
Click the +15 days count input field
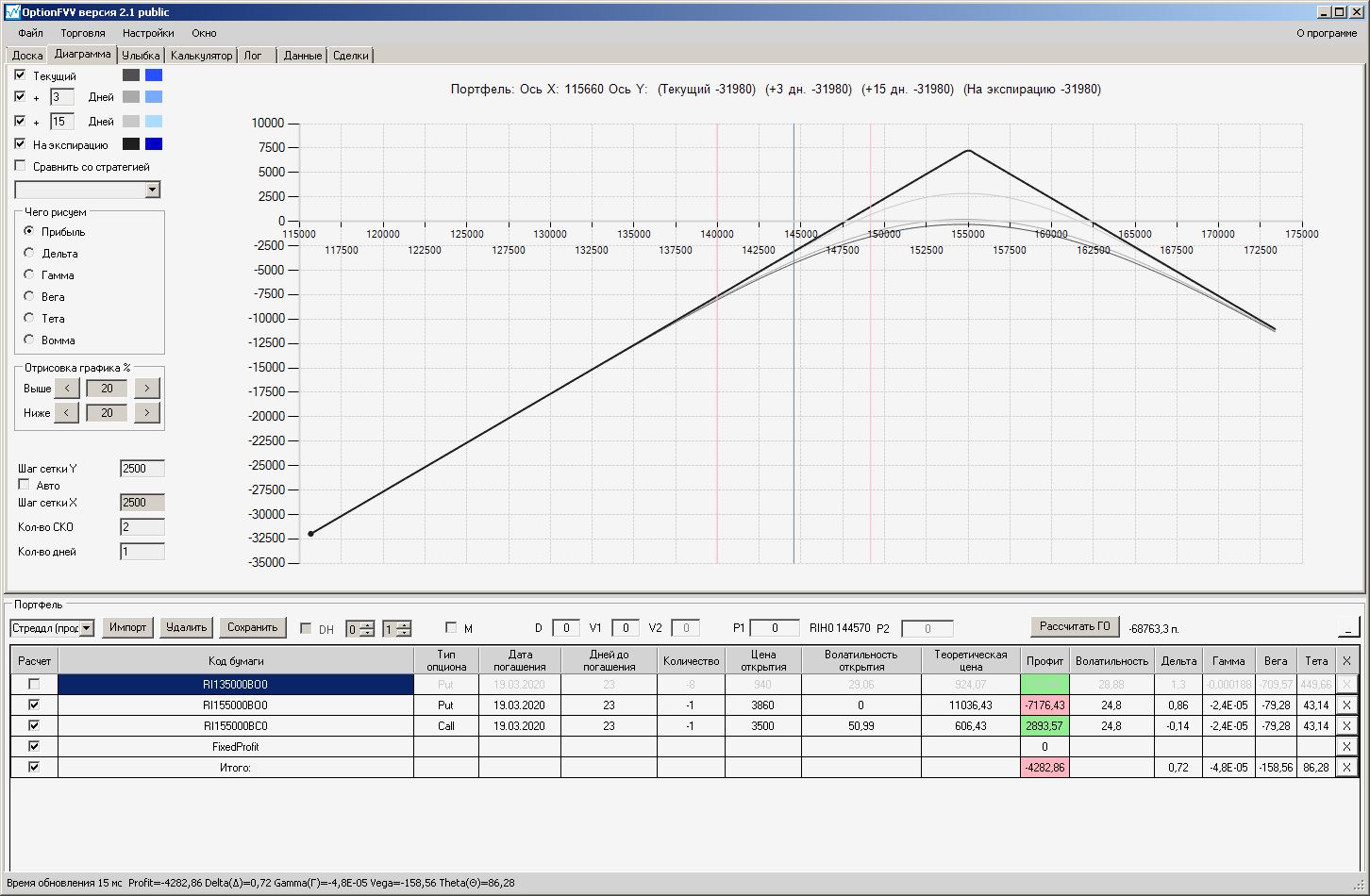pos(62,122)
